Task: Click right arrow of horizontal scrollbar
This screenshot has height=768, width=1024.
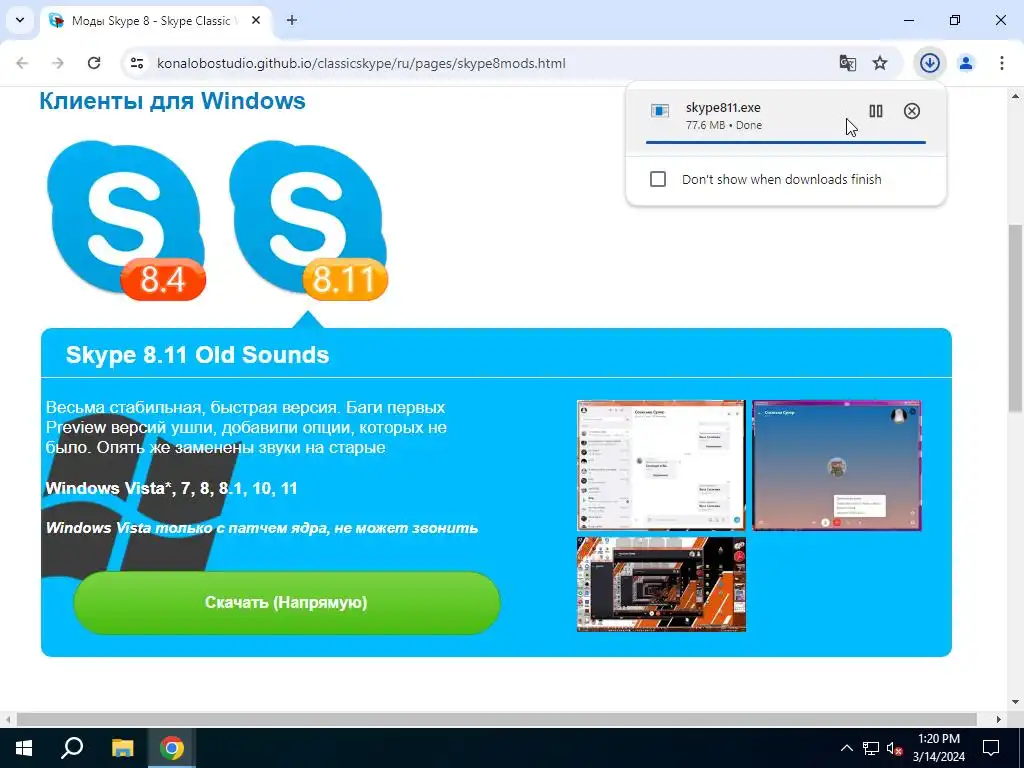Action: 998,719
